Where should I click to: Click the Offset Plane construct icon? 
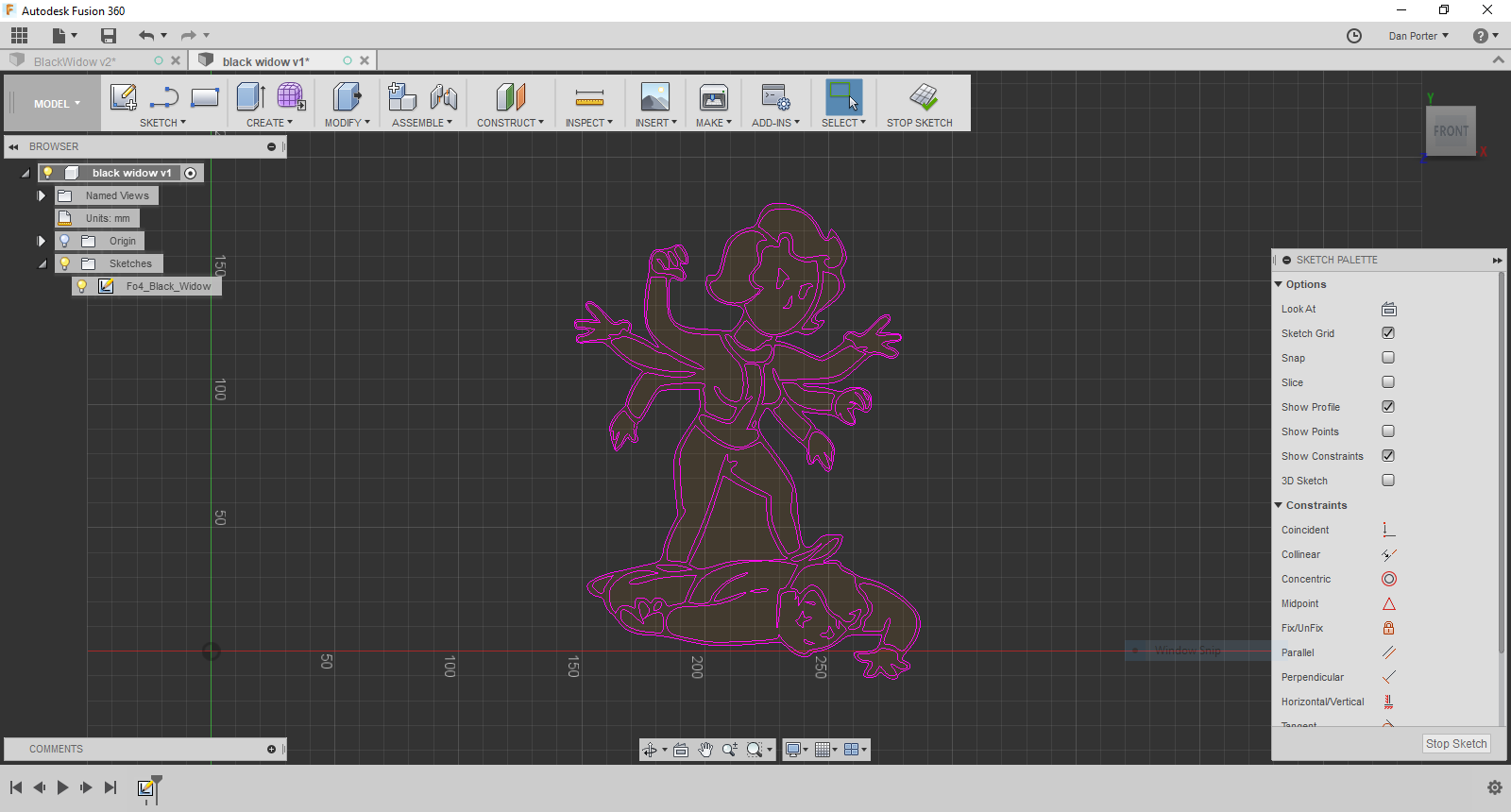pos(510,97)
